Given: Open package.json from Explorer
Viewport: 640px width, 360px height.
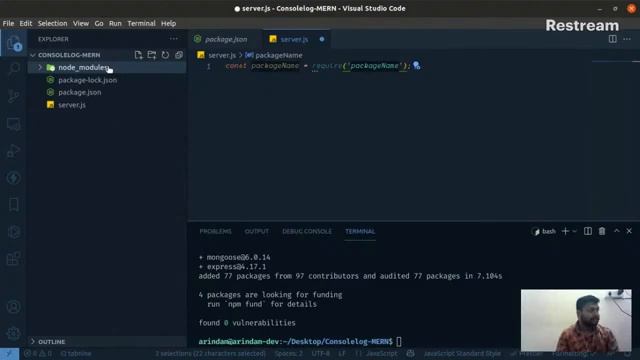Looking at the screenshot, I should [x=80, y=92].
